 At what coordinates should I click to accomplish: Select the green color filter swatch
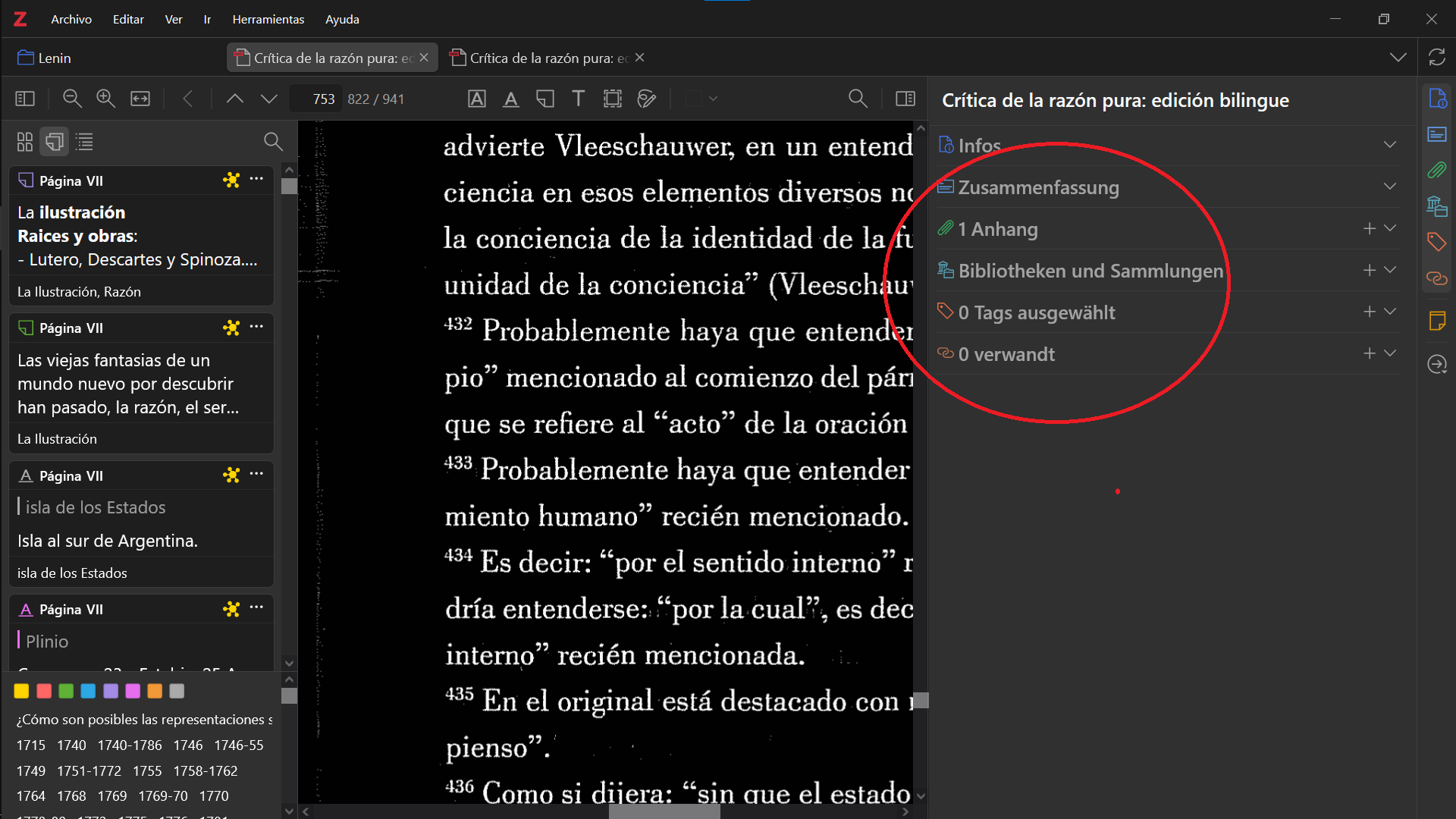66,691
